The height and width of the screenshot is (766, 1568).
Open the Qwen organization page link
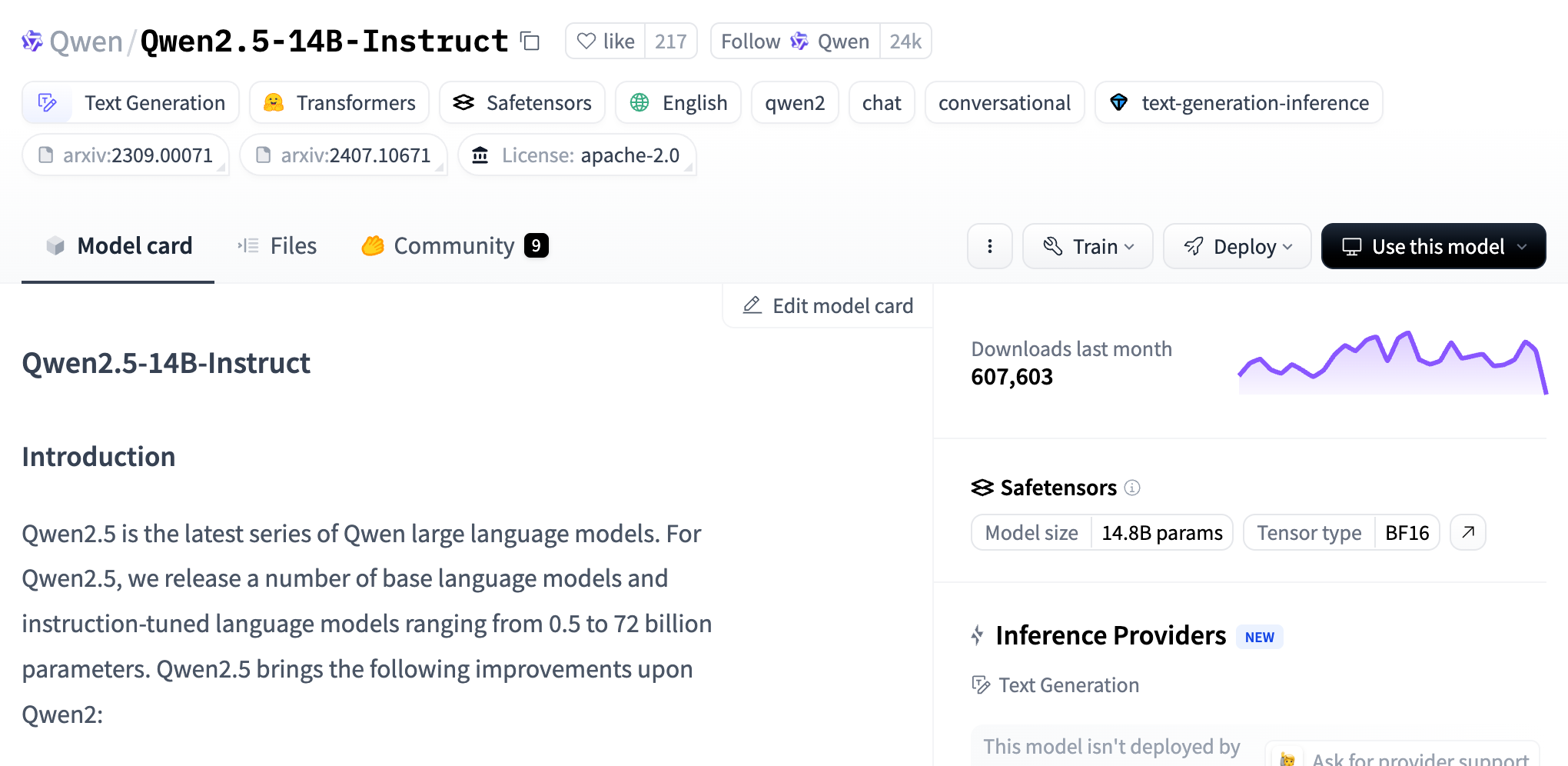point(86,42)
